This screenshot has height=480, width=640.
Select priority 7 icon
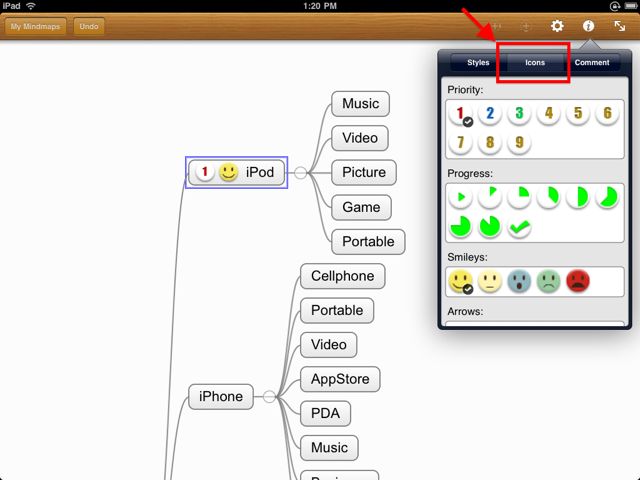point(460,142)
